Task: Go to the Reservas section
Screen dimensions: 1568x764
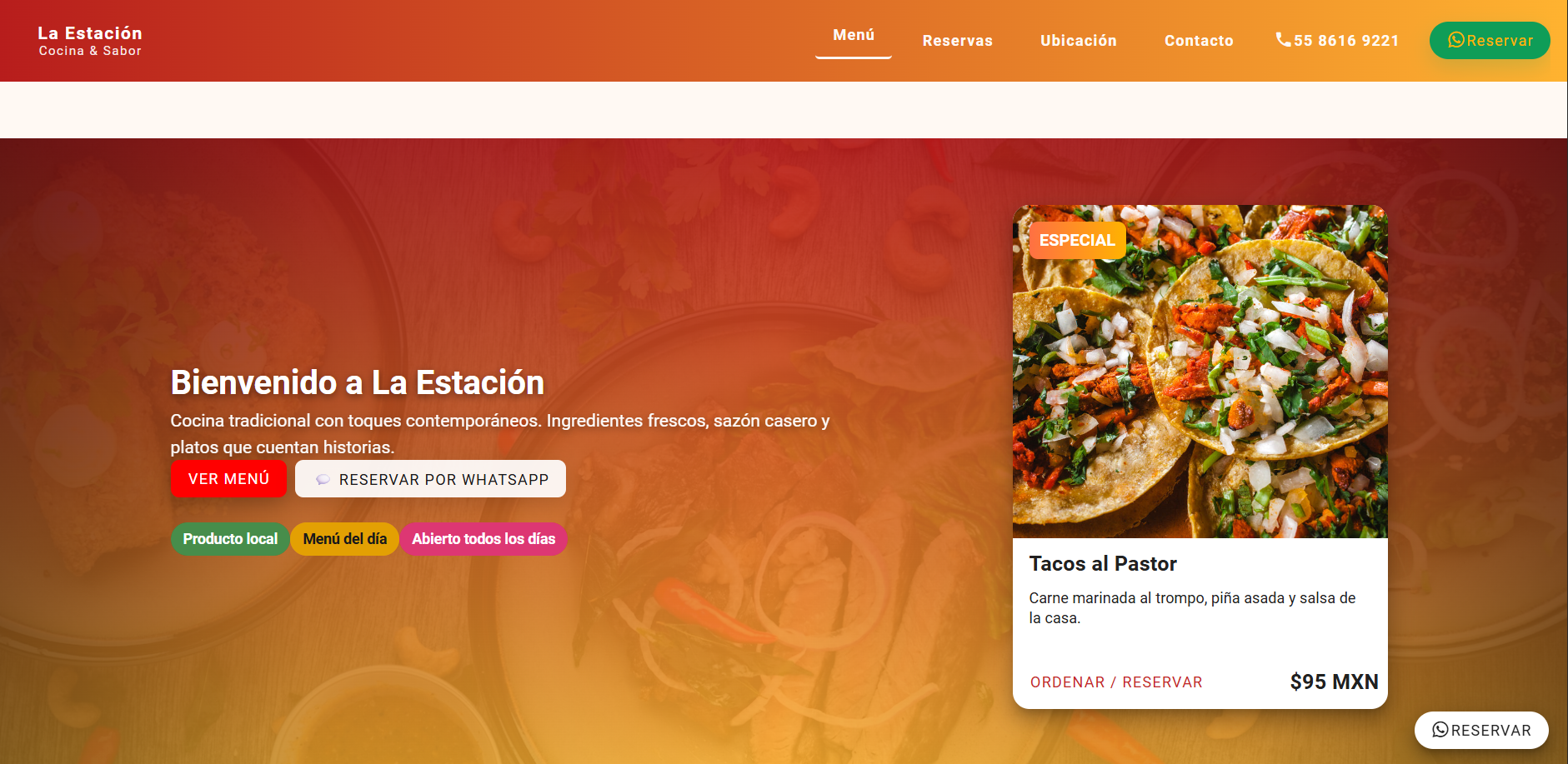Action: tap(957, 41)
